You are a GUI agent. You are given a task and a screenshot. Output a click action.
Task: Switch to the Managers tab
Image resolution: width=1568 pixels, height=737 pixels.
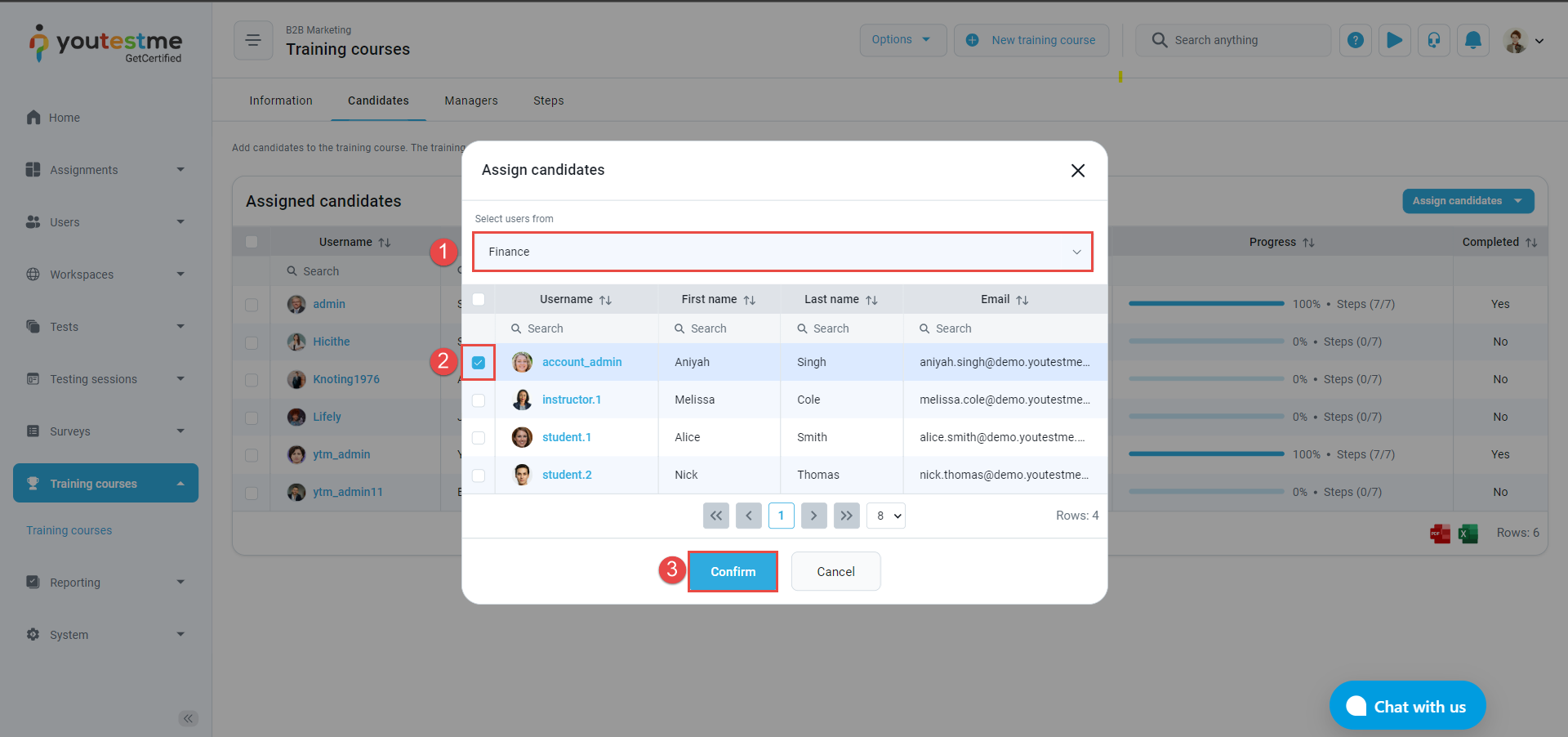tap(471, 100)
